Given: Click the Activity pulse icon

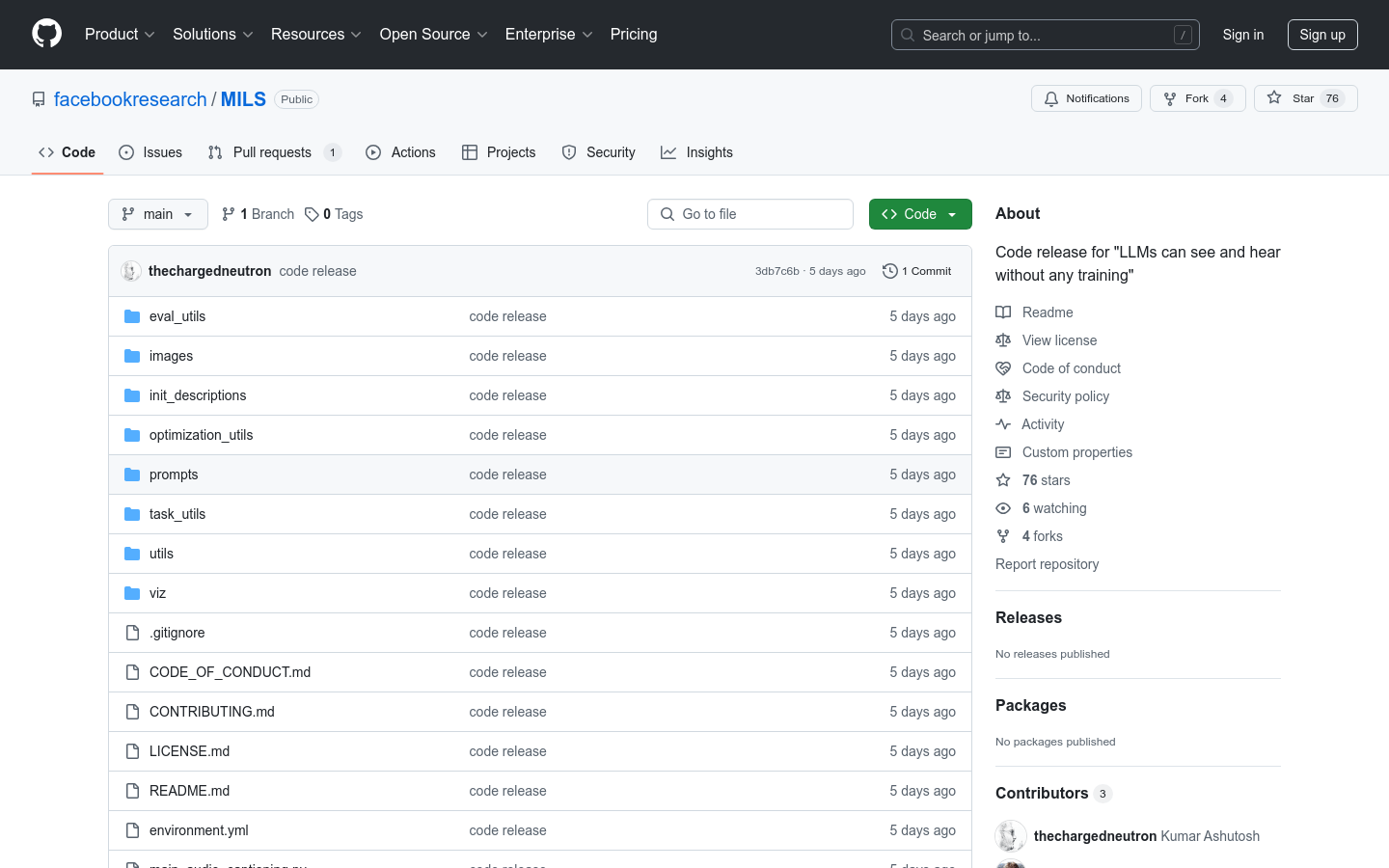Looking at the screenshot, I should pos(1003,424).
